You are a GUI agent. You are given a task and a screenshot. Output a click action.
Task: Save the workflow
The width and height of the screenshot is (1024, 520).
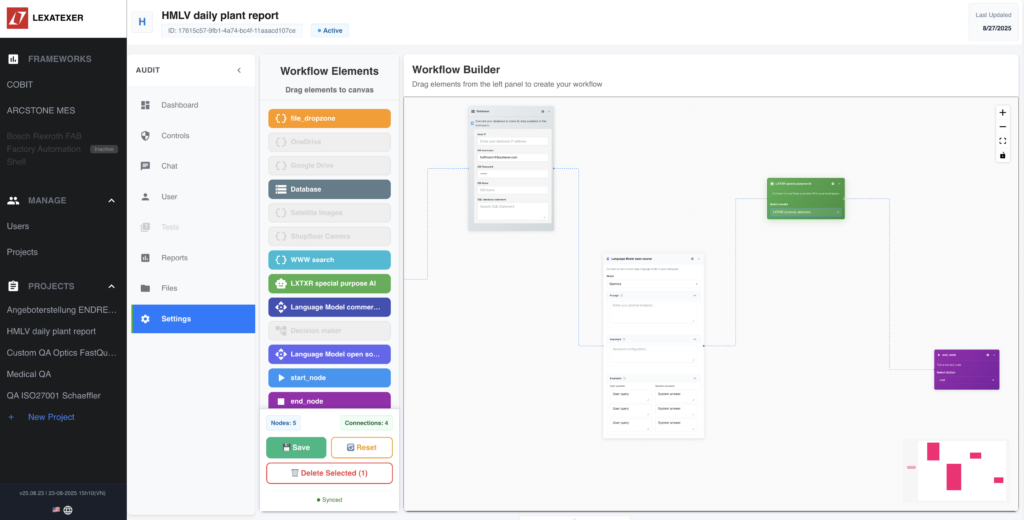click(295, 447)
